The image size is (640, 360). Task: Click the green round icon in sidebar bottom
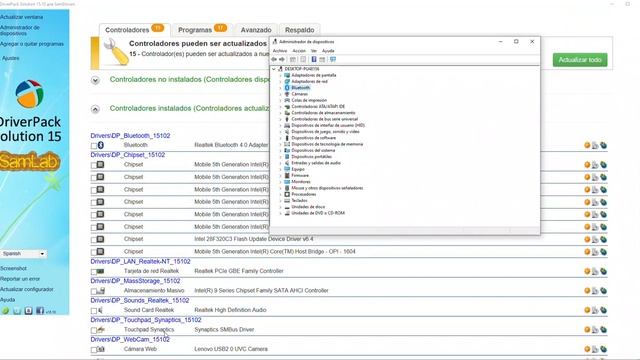click(5, 311)
